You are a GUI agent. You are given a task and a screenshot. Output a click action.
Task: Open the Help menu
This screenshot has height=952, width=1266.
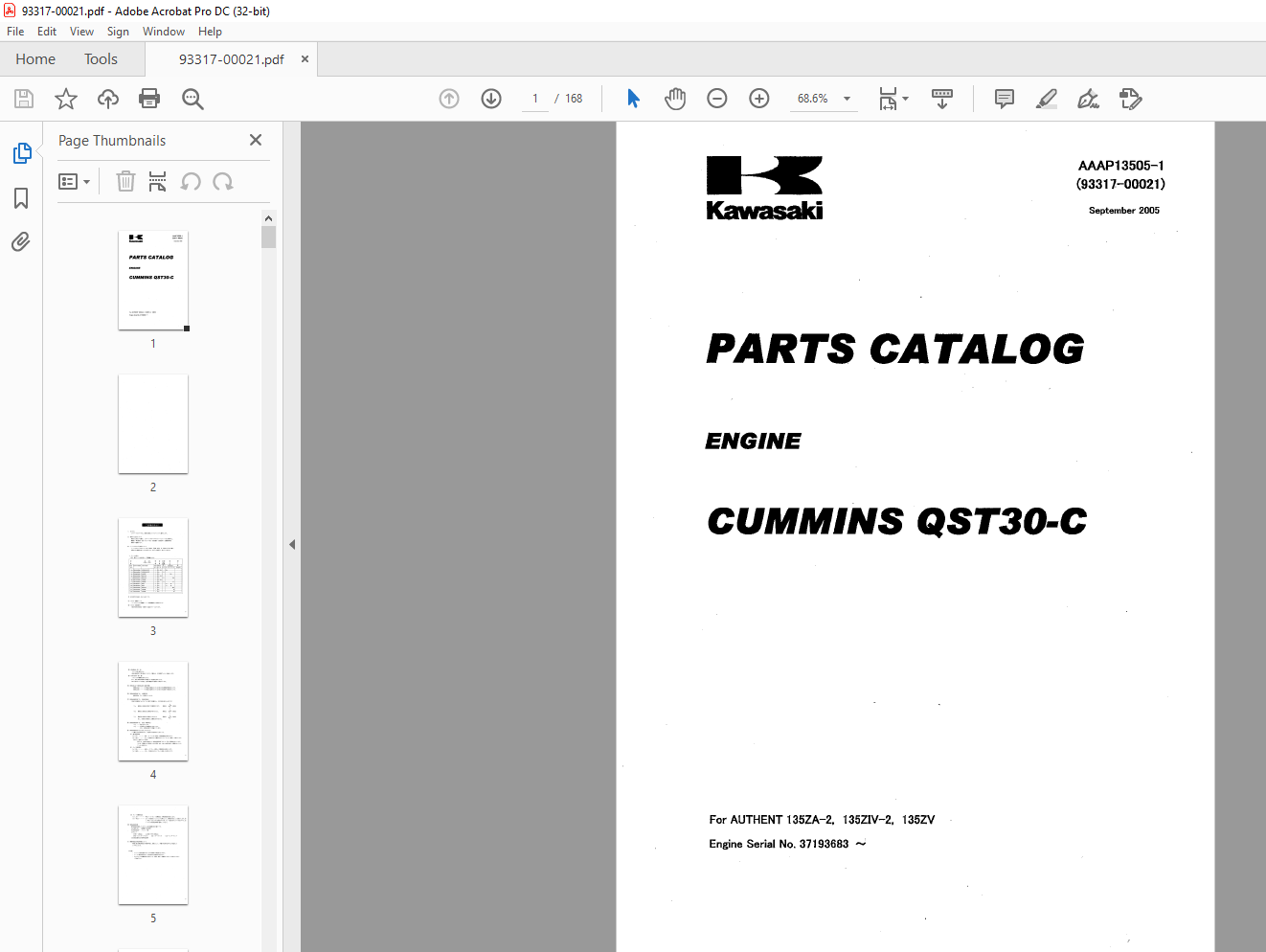coord(210,32)
